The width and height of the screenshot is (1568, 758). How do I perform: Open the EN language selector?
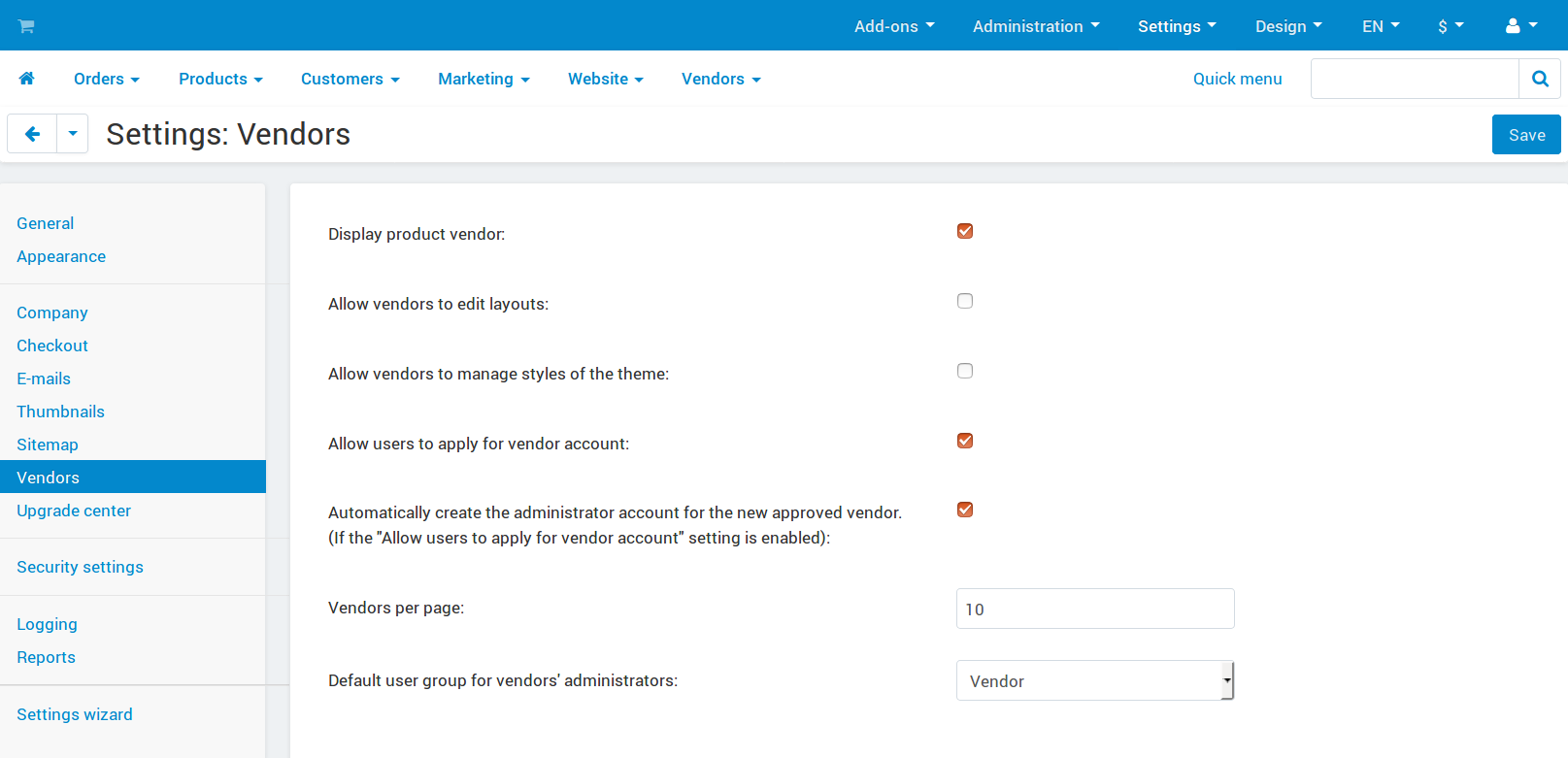click(1381, 26)
